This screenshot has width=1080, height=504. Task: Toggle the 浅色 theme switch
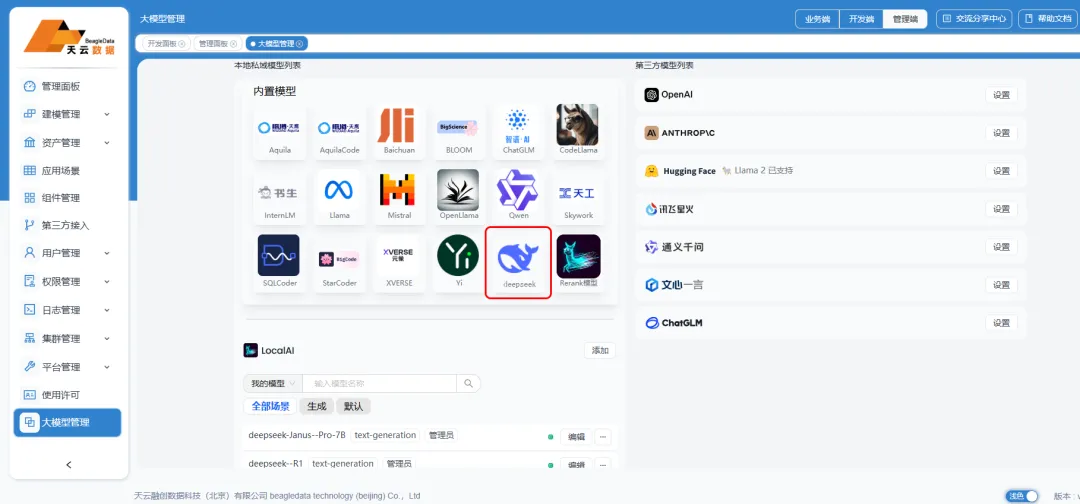[x=1021, y=496]
